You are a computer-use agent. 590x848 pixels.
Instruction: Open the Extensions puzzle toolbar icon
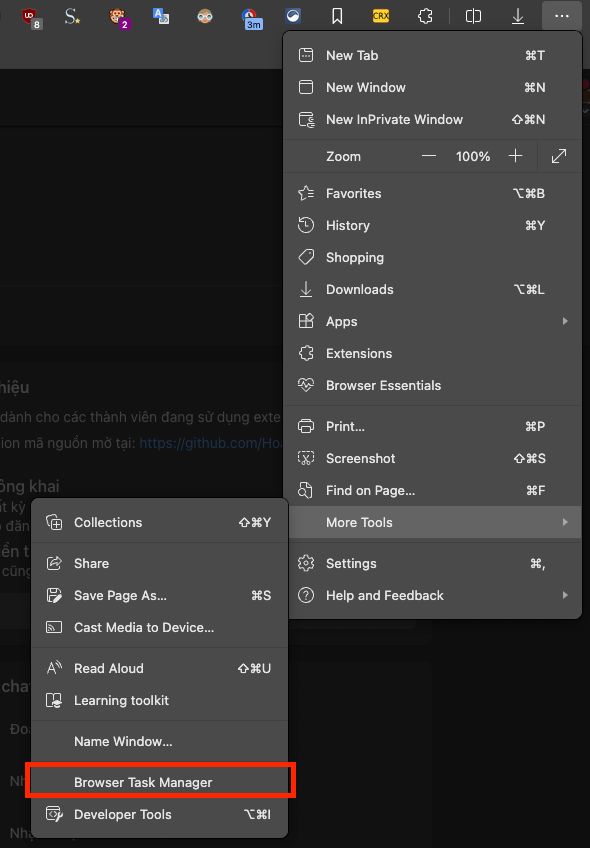pyautogui.click(x=426, y=16)
